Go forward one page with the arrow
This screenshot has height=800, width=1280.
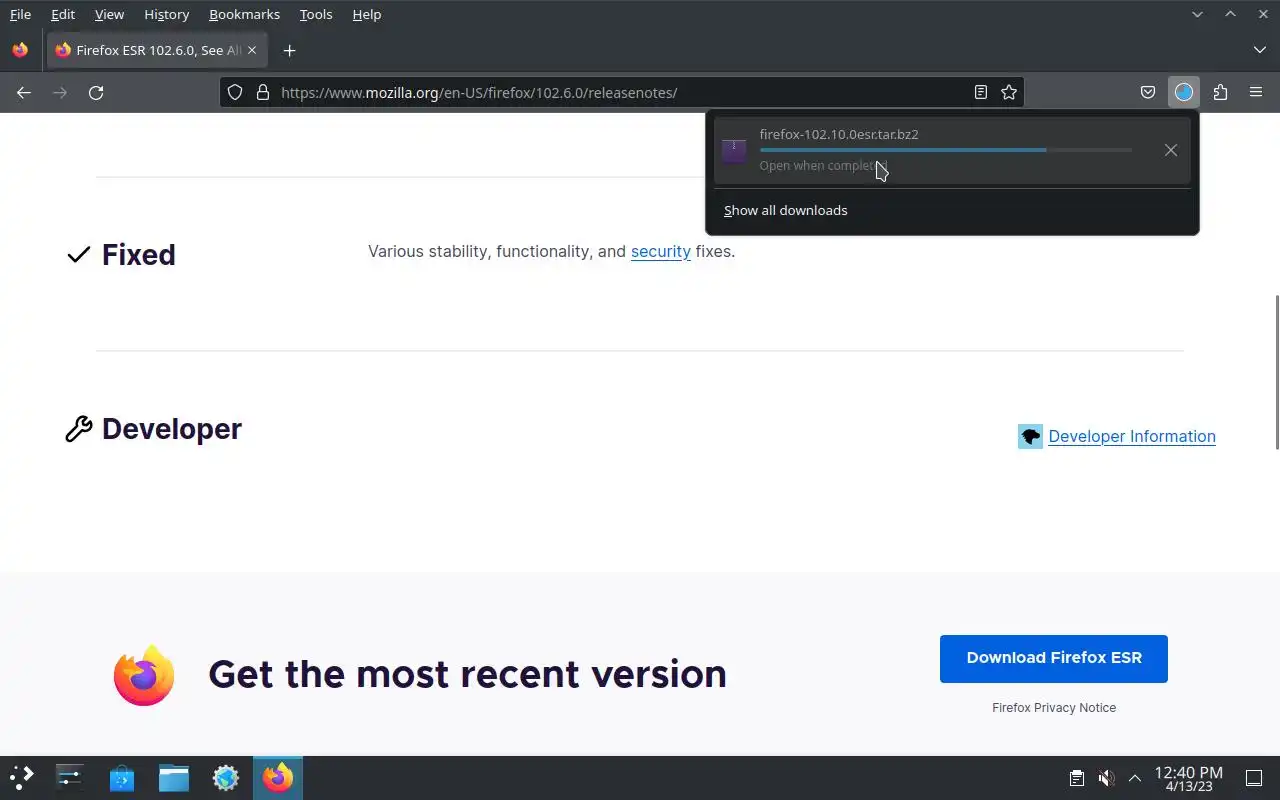[x=60, y=92]
